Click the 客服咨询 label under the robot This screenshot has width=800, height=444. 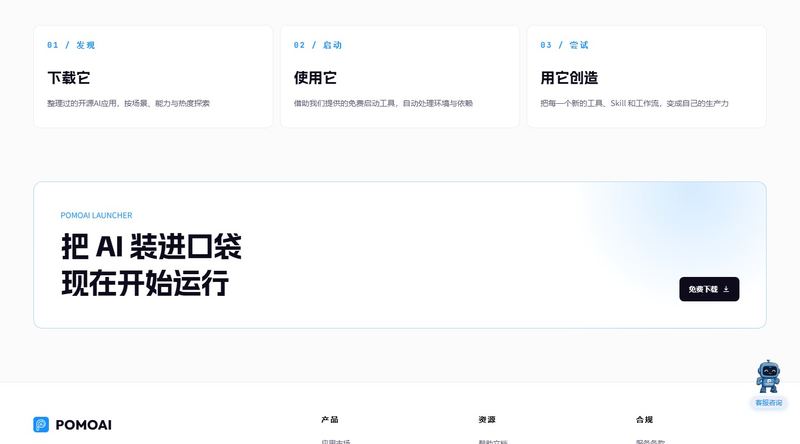point(768,403)
